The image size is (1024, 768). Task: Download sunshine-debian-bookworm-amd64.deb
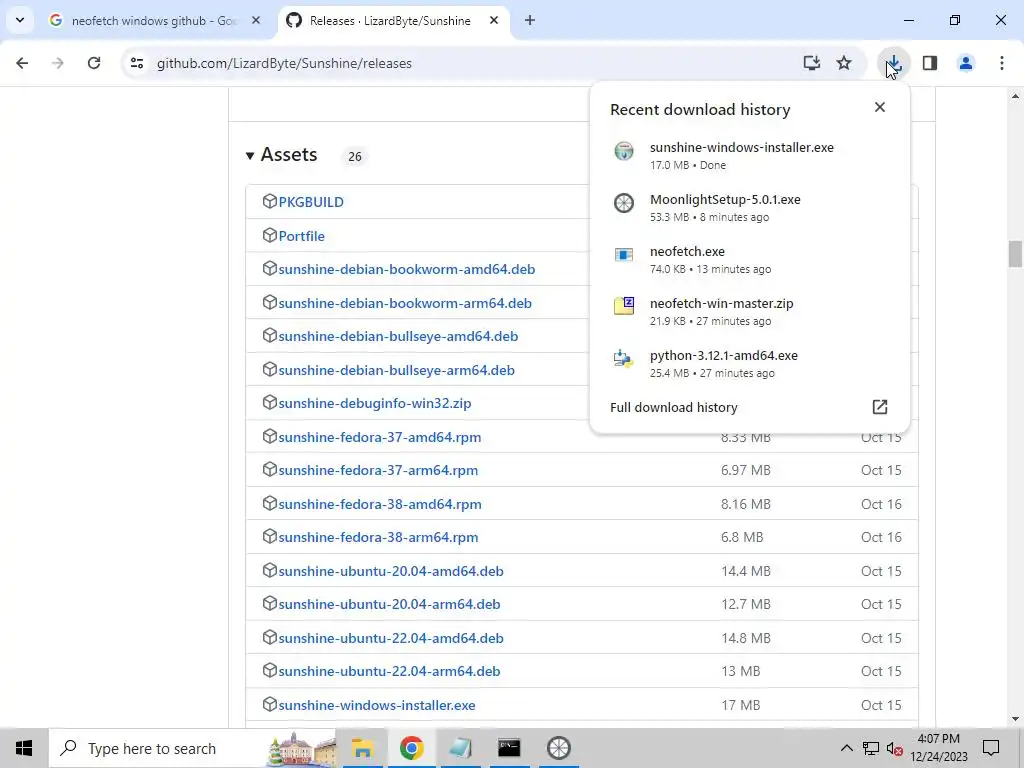[406, 270]
